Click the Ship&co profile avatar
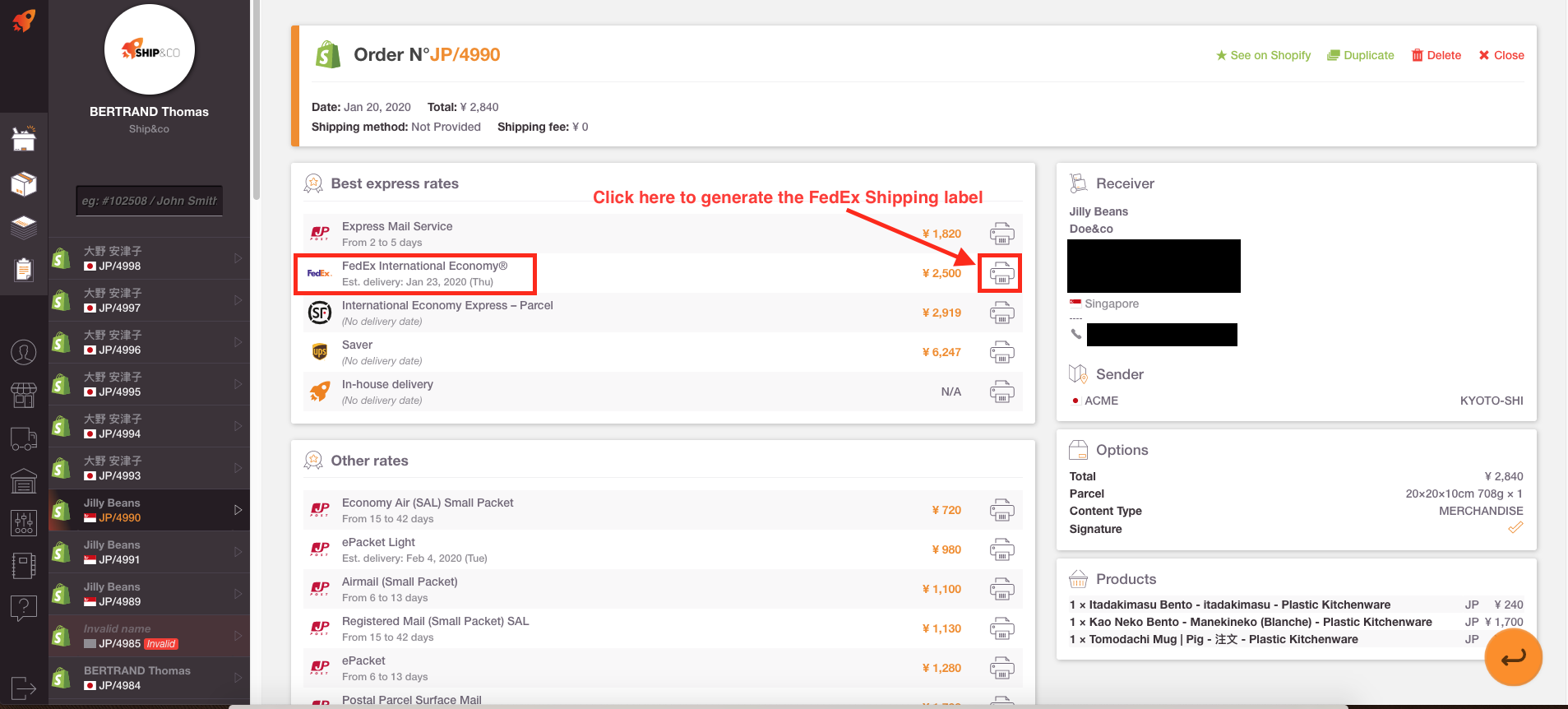The width and height of the screenshot is (1568, 709). pyautogui.click(x=149, y=50)
